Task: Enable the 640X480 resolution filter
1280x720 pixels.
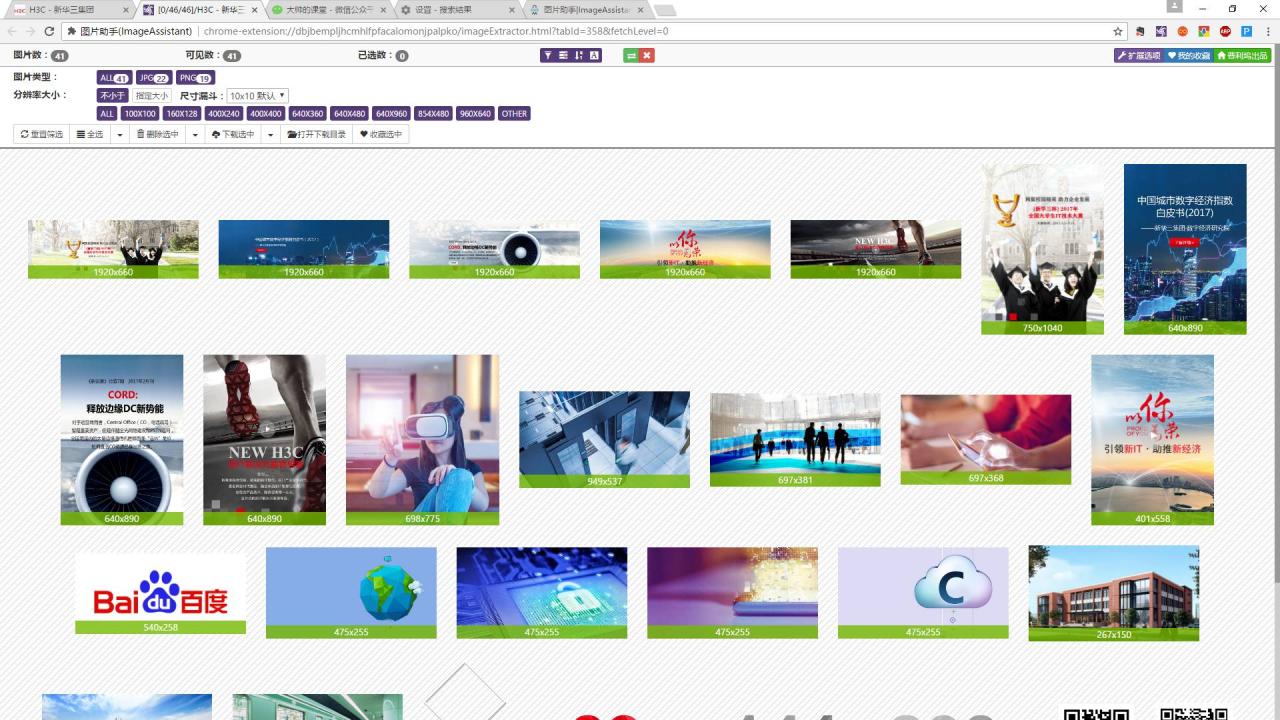Action: coord(349,114)
